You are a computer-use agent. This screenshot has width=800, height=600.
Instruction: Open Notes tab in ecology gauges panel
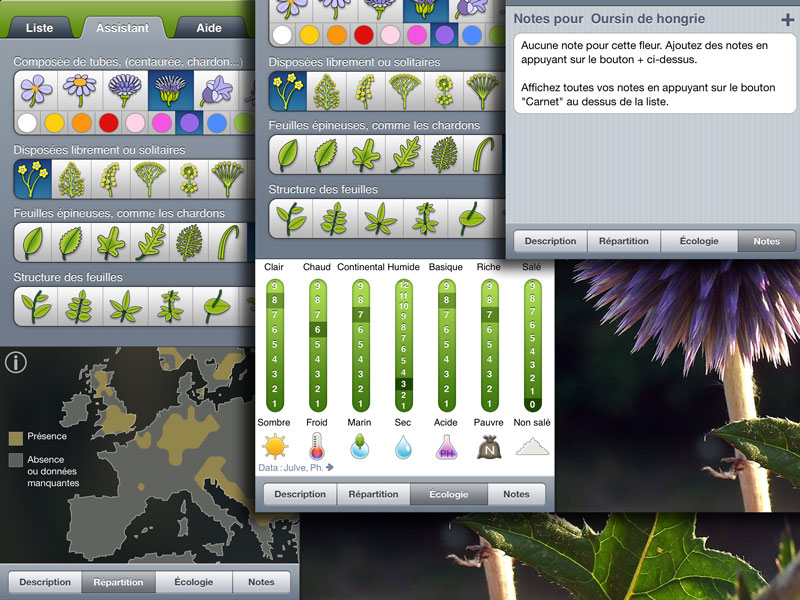(x=516, y=494)
